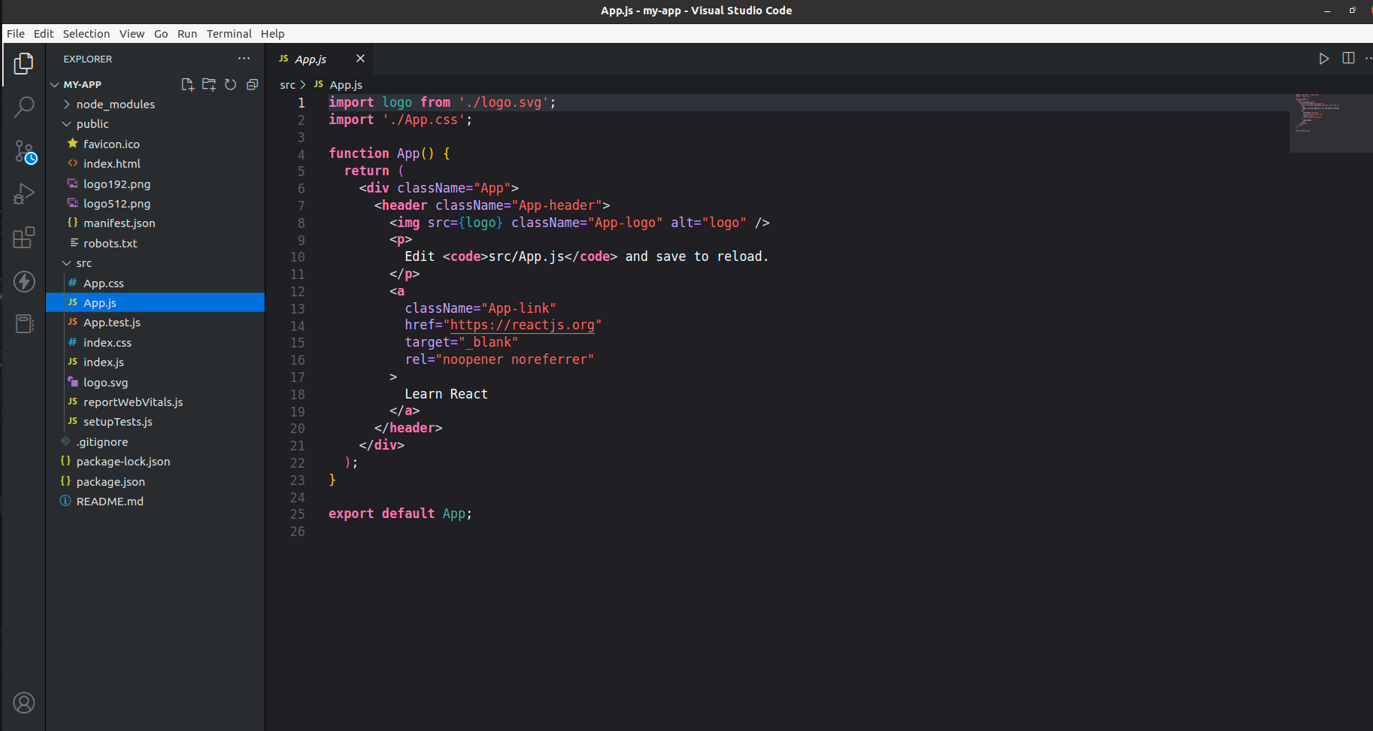Open the Terminal menu
1373x731 pixels.
228,34
